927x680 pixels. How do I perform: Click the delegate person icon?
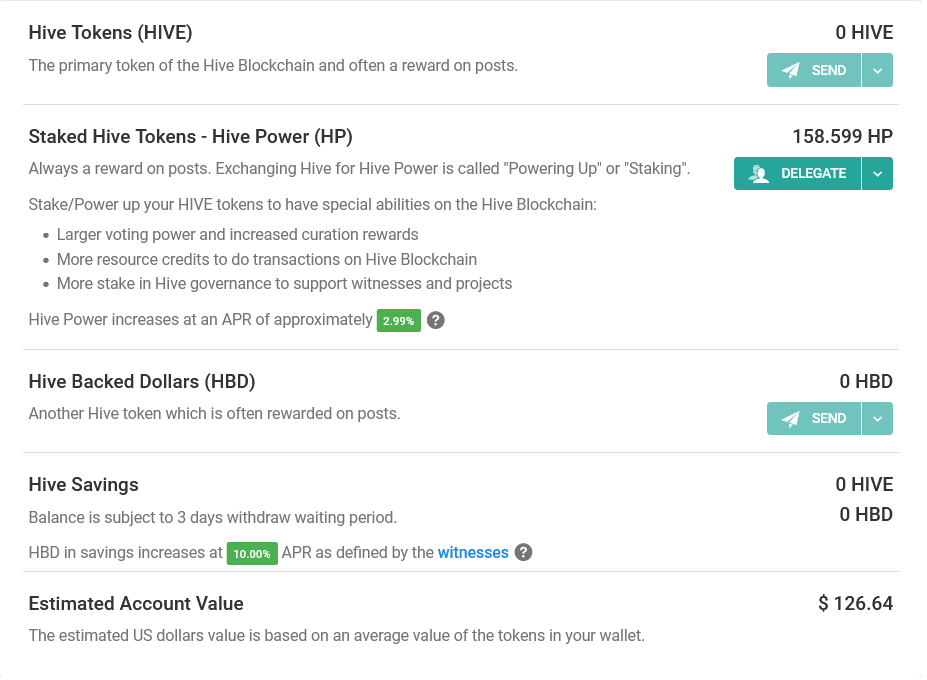759,173
